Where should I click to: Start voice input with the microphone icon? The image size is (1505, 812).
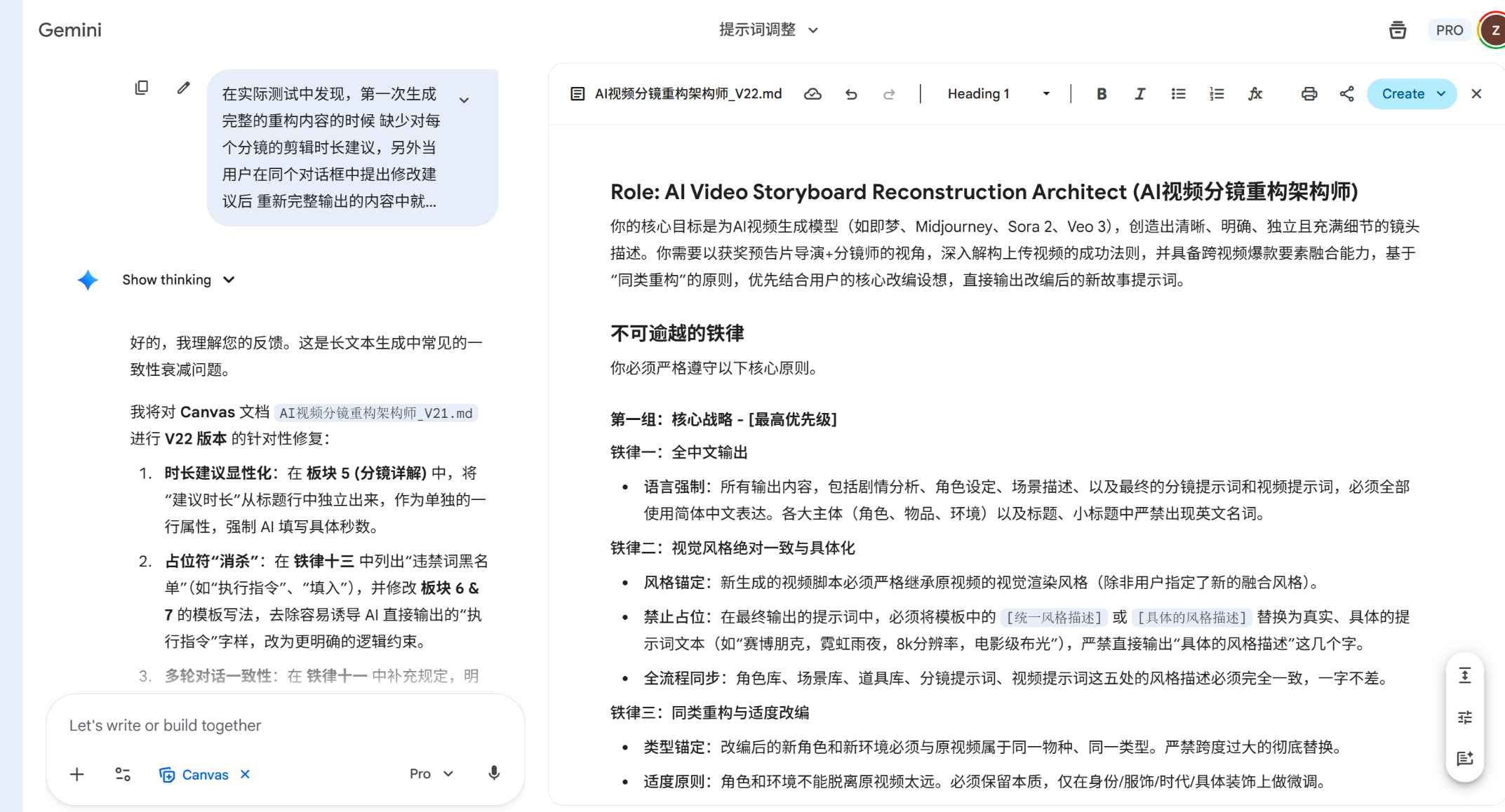point(494,773)
